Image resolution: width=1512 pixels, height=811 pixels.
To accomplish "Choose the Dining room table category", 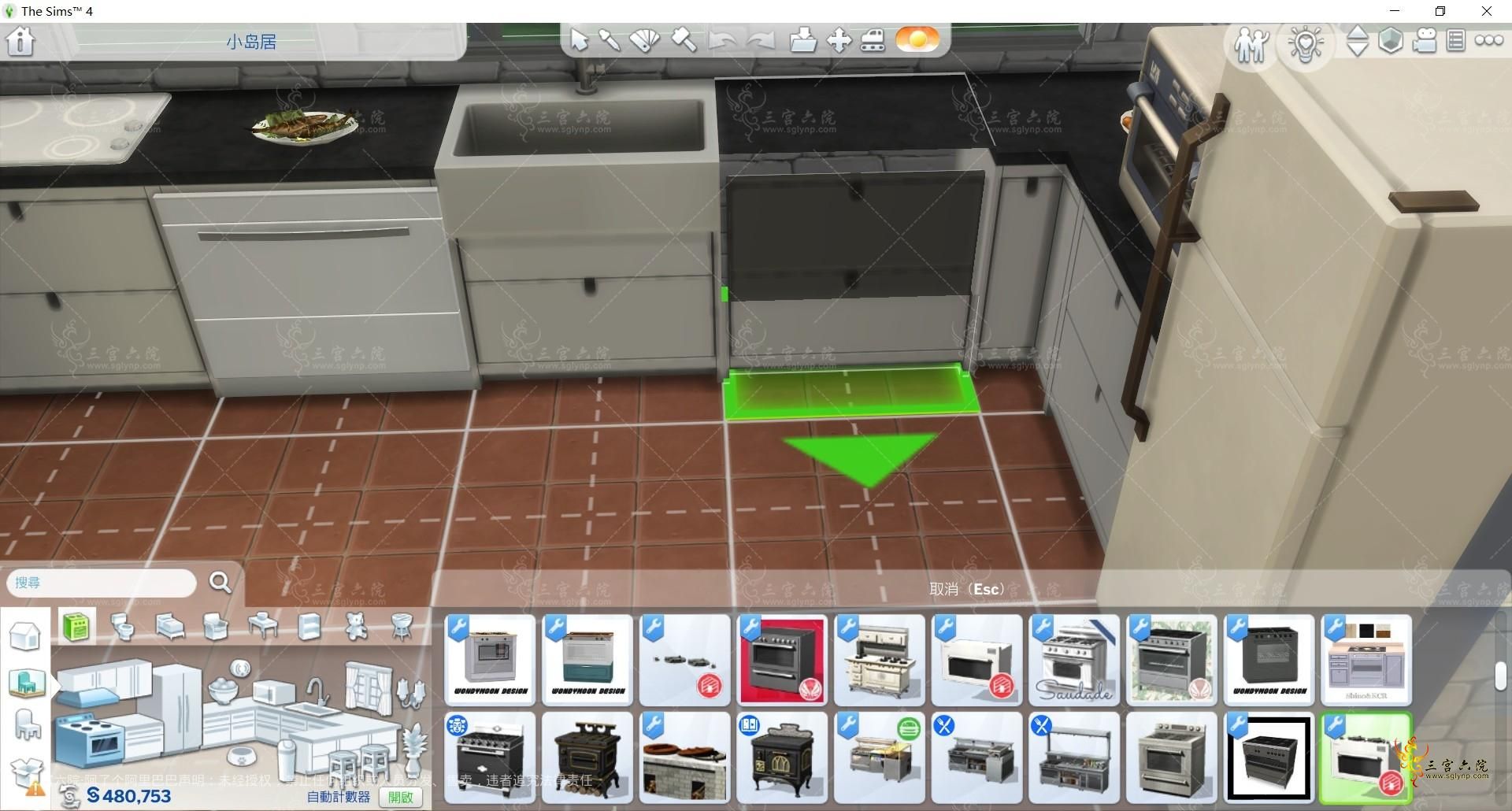I will (262, 627).
